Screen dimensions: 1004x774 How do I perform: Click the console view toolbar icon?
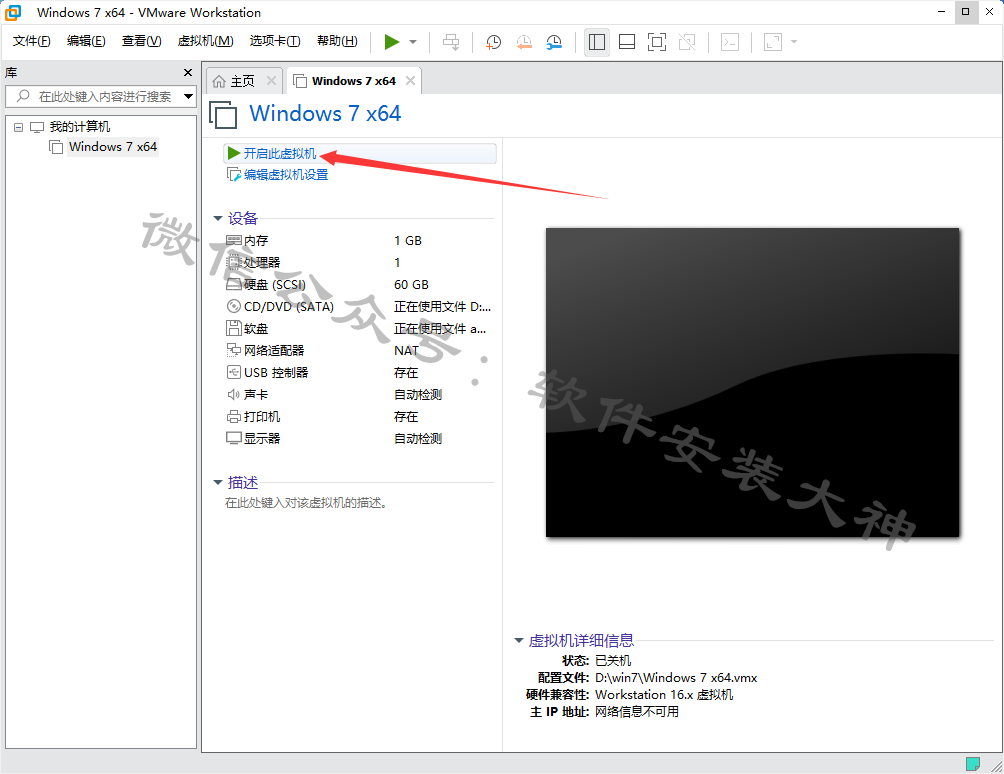pos(730,42)
